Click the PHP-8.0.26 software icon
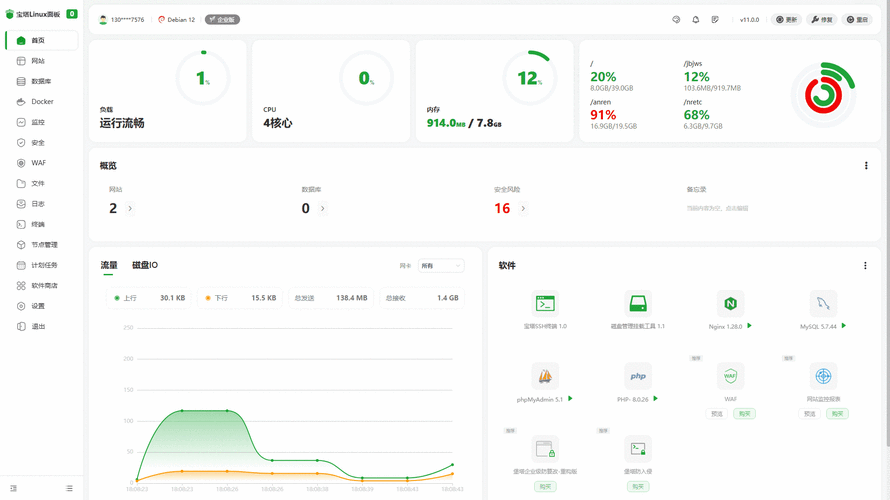The width and height of the screenshot is (890, 500). [x=638, y=377]
